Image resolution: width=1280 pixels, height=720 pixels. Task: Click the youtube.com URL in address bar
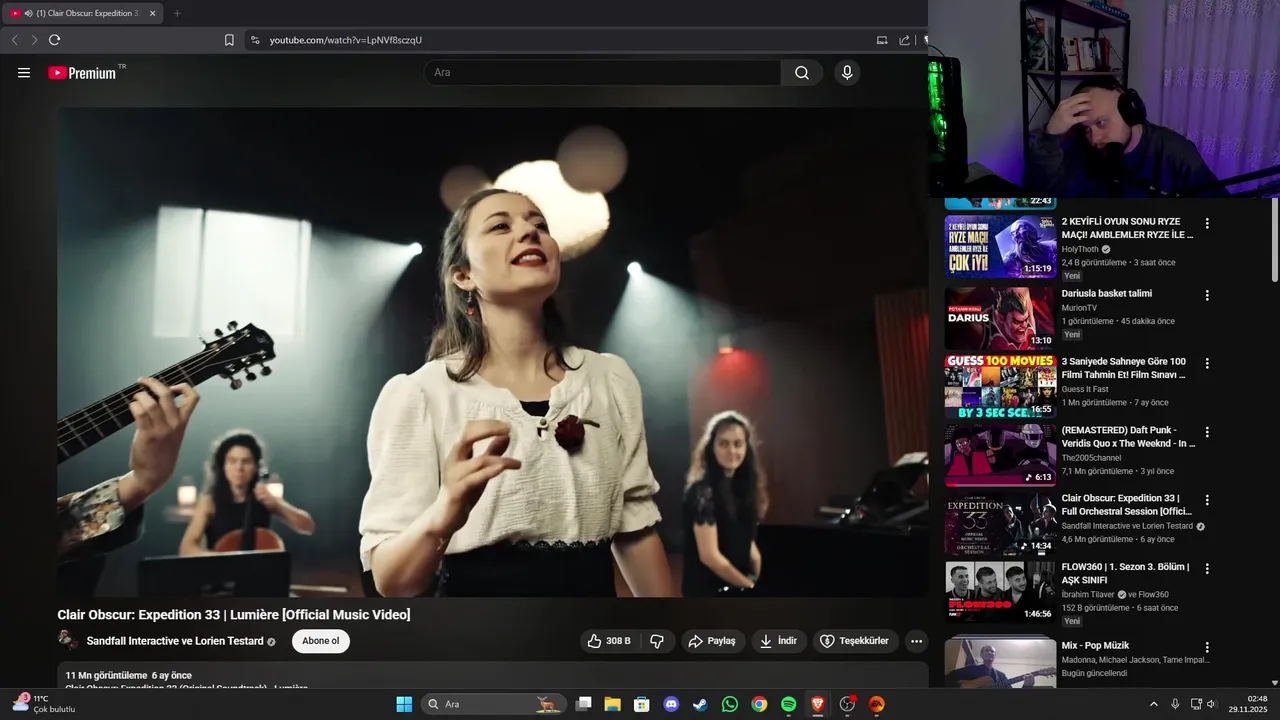[345, 40]
